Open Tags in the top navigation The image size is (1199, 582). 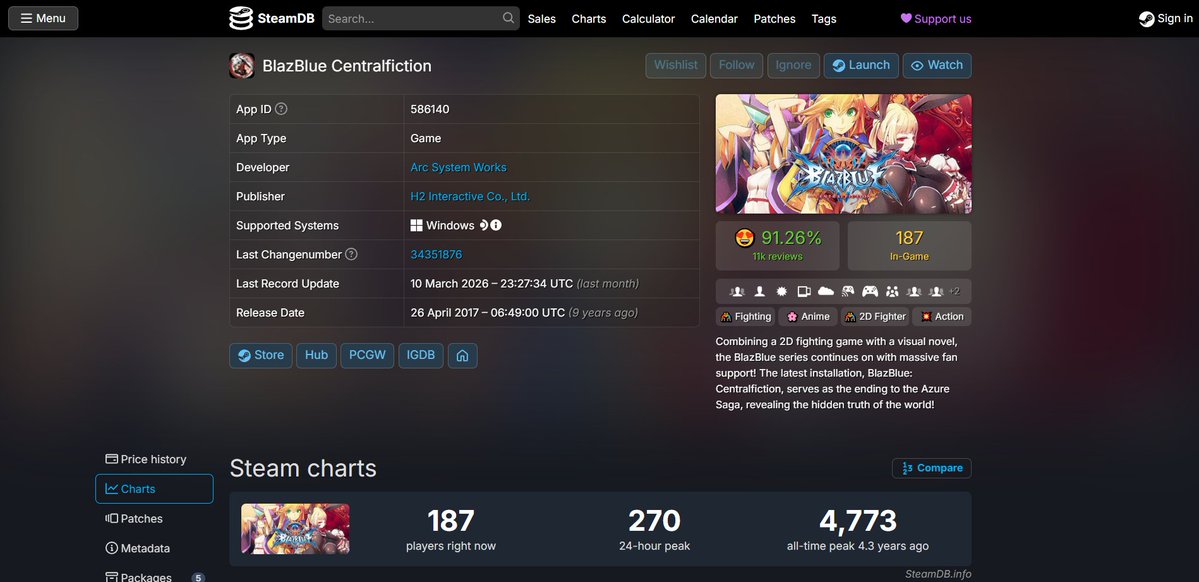(824, 19)
